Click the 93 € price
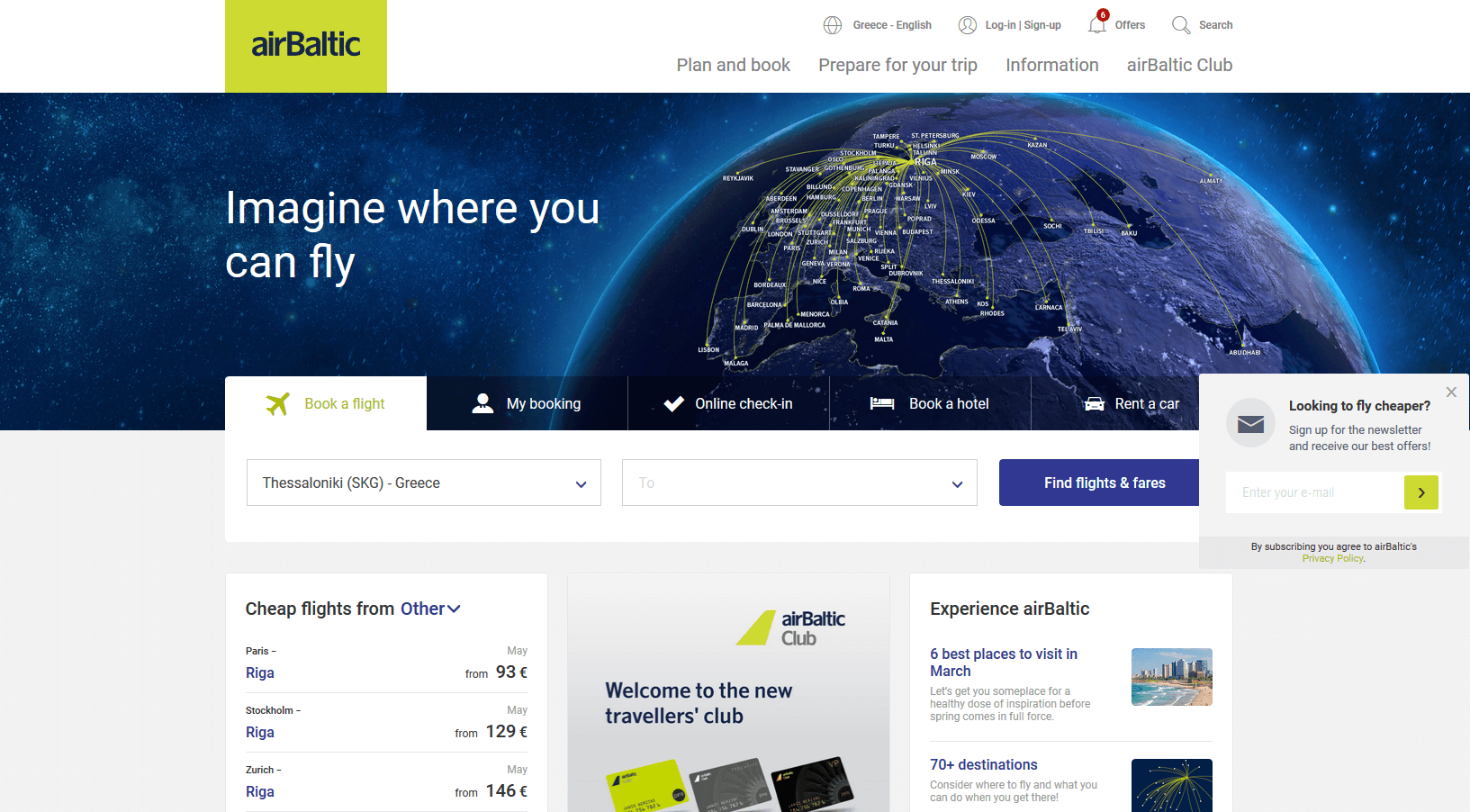1470x812 pixels. point(511,672)
